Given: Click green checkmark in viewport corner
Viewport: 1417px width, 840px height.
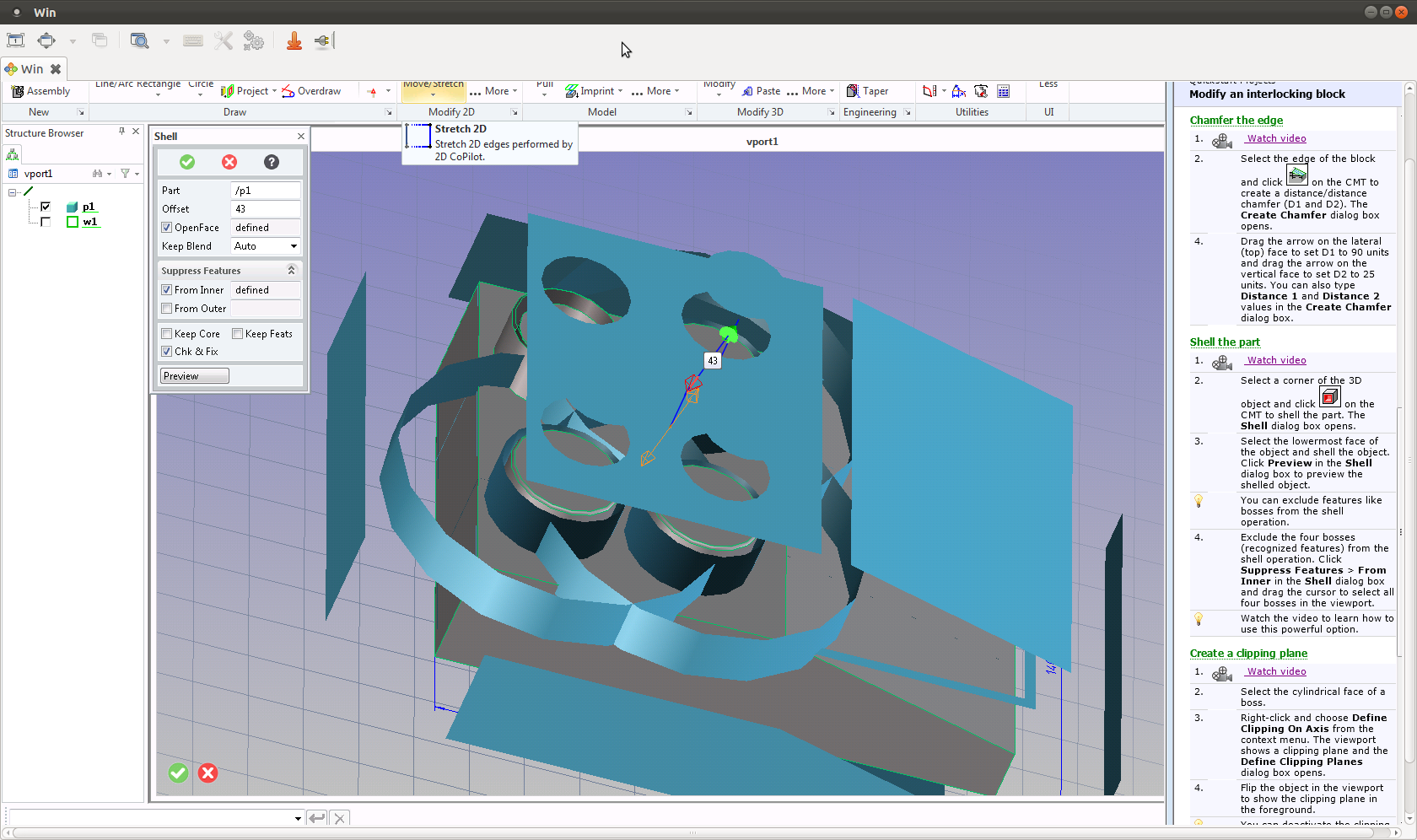Looking at the screenshot, I should click(178, 773).
